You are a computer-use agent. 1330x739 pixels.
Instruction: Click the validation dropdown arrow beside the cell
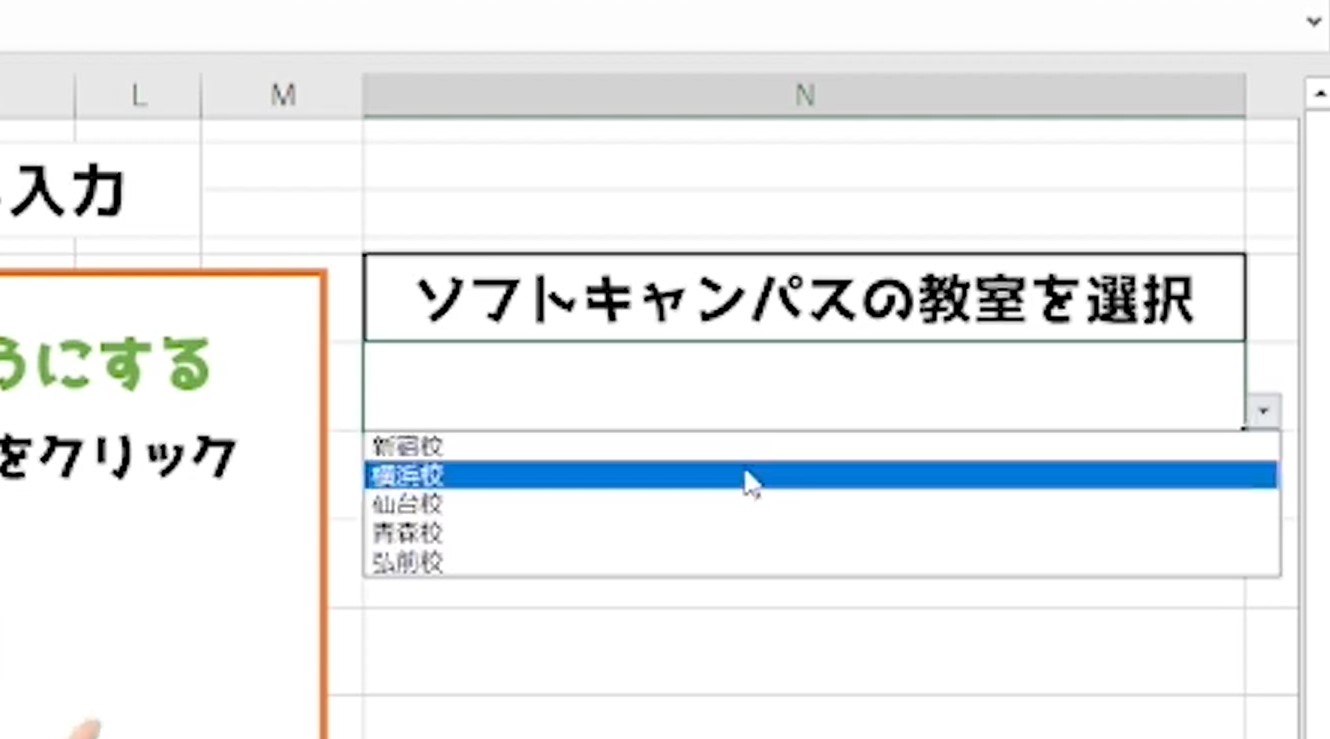pyautogui.click(x=1263, y=411)
